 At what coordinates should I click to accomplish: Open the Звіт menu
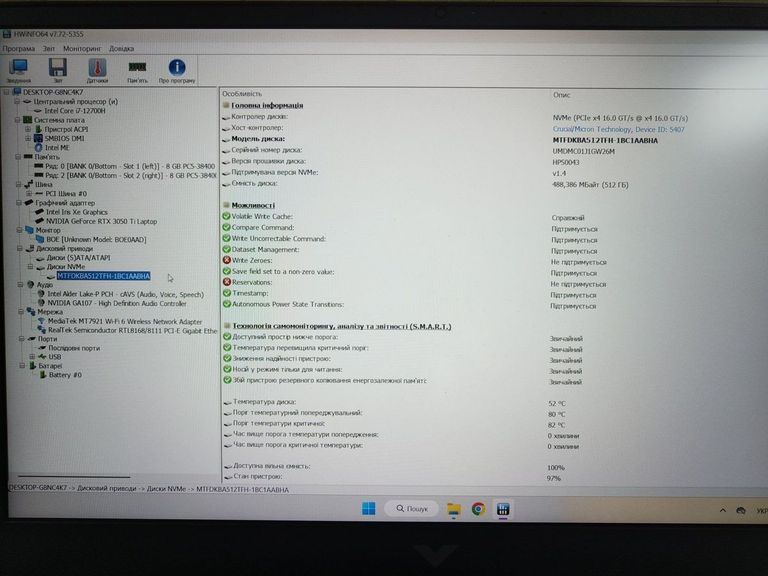pos(49,48)
